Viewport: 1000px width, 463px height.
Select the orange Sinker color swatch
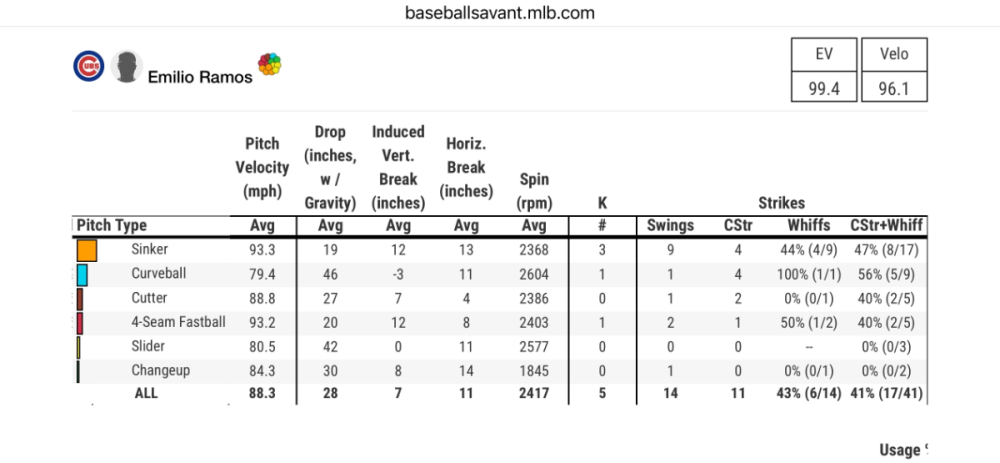pos(87,250)
